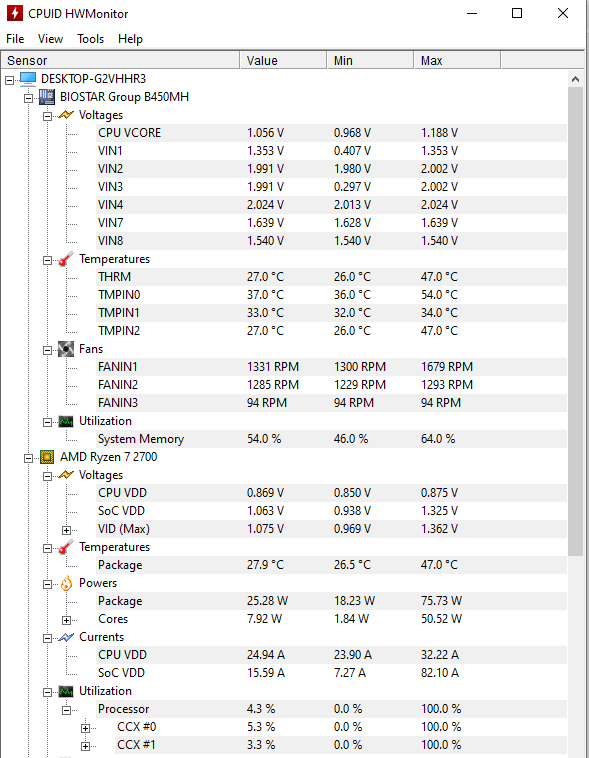The image size is (589, 758).
Task: Expand the VID (Max) node
Action: point(67,530)
